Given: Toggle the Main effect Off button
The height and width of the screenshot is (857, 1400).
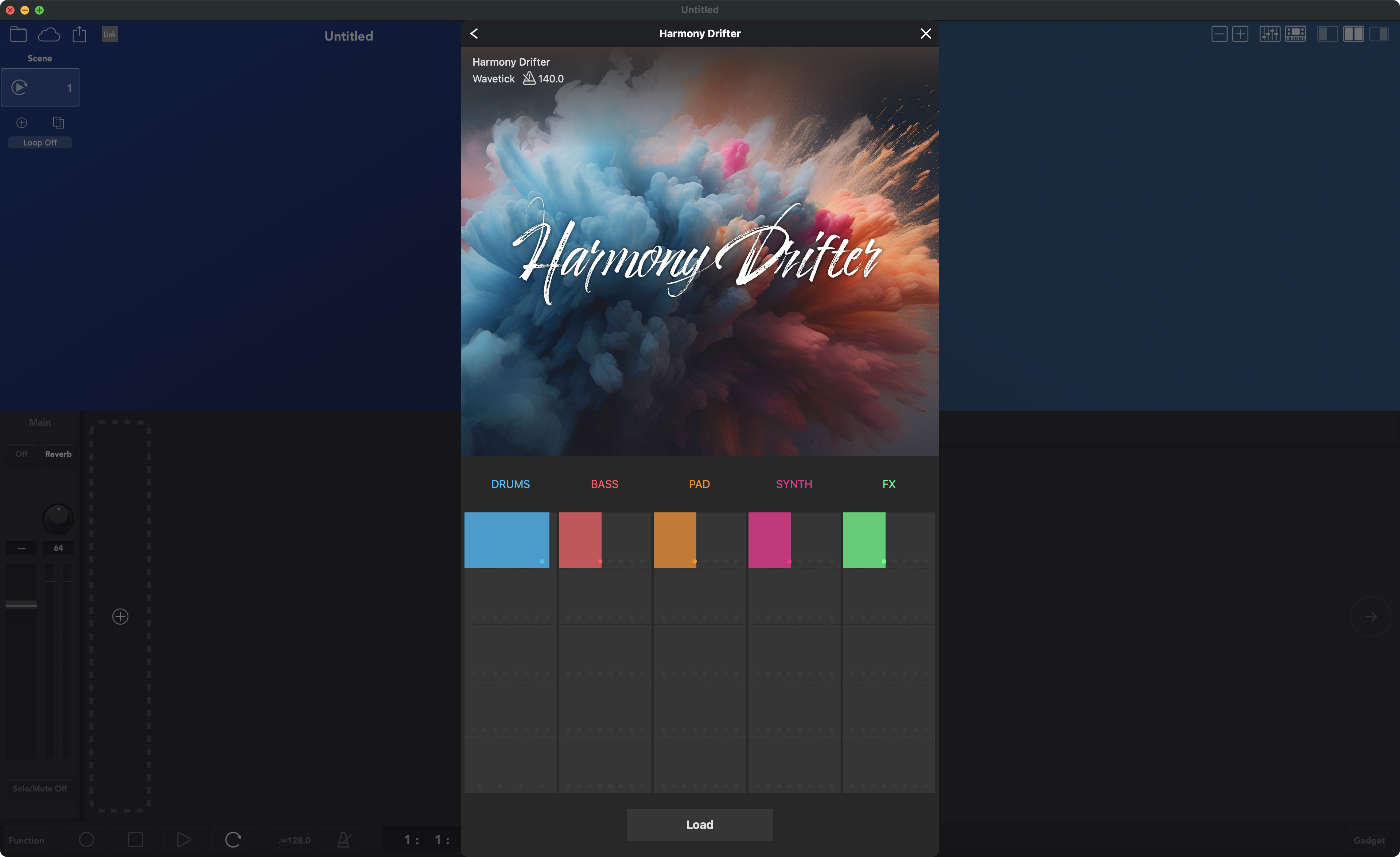Looking at the screenshot, I should 22,454.
